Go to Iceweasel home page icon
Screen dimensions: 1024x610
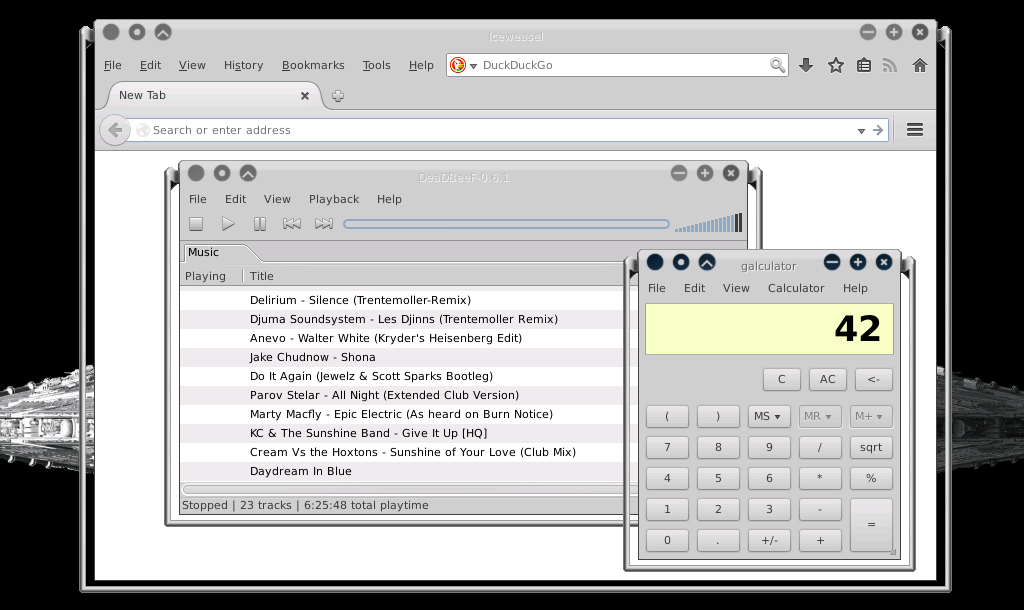coord(920,65)
